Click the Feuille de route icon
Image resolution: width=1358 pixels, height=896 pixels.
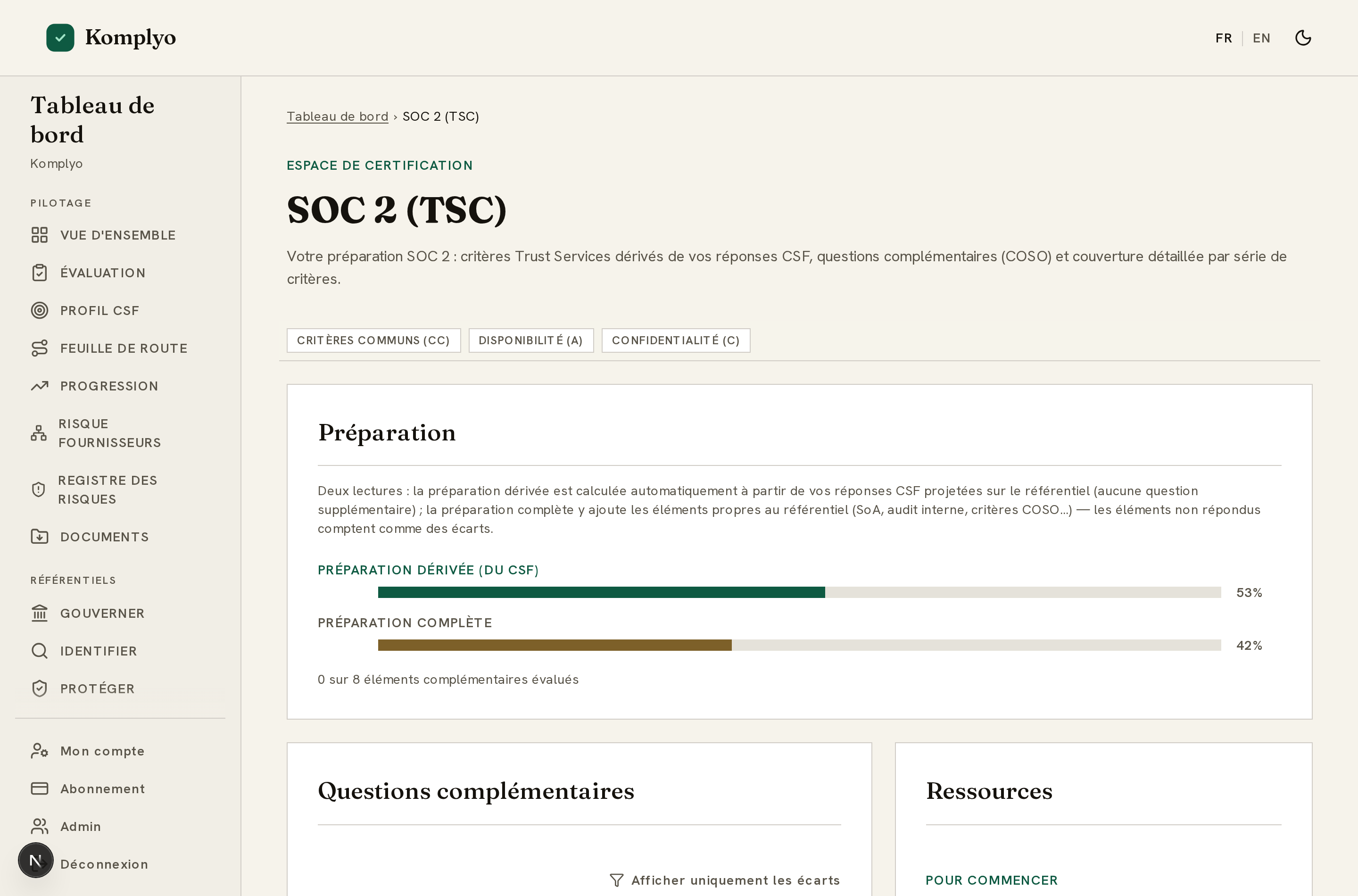tap(40, 348)
